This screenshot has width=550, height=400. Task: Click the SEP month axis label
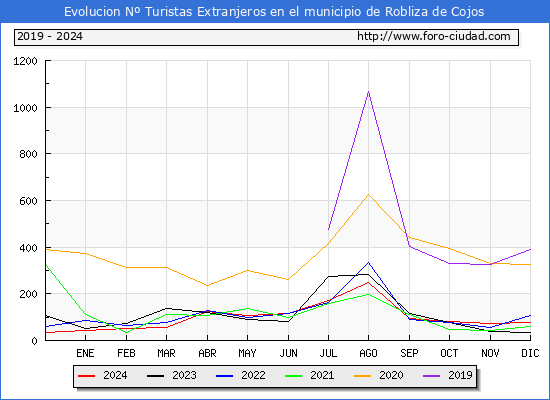409,353
